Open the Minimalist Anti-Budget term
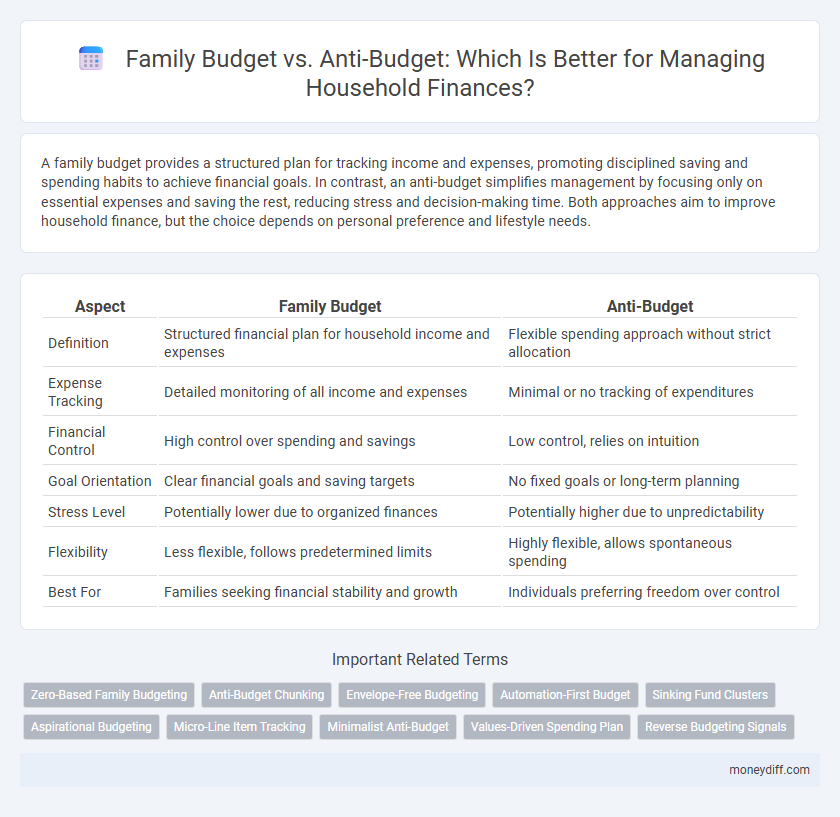 [x=388, y=727]
